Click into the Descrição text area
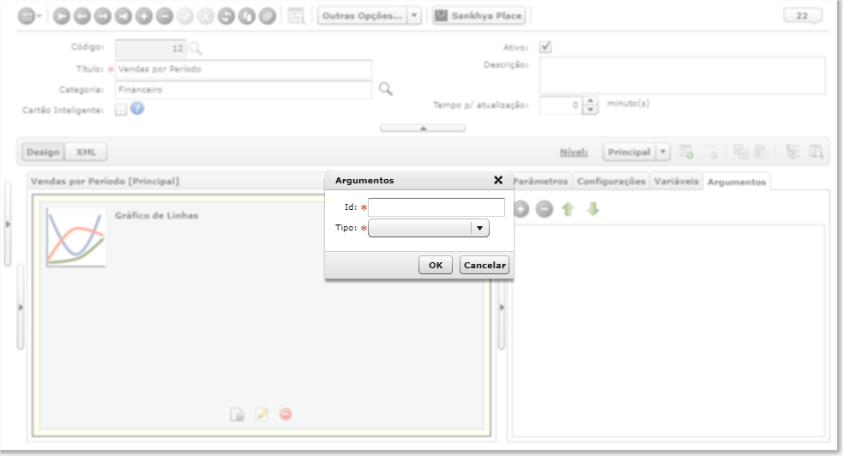This screenshot has height=456, width=843. click(682, 76)
